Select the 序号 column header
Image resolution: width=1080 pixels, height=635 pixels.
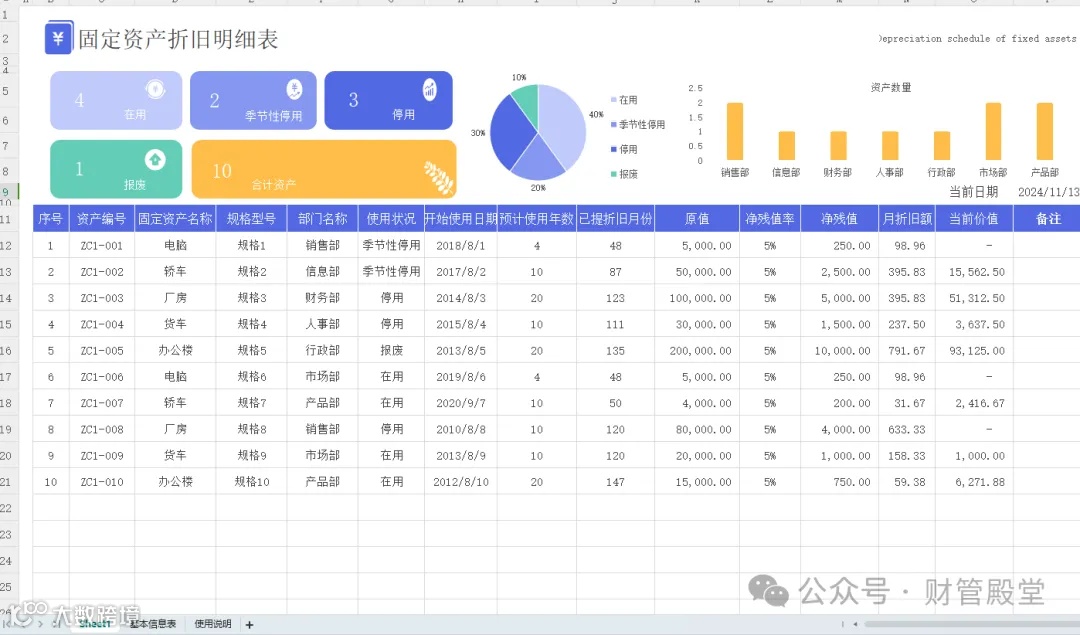[x=51, y=218]
